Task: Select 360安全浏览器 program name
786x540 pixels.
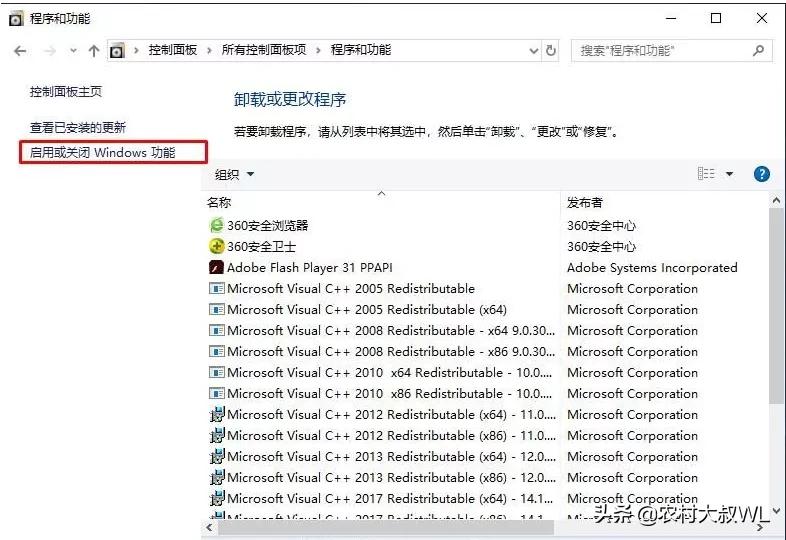Action: [x=268, y=226]
